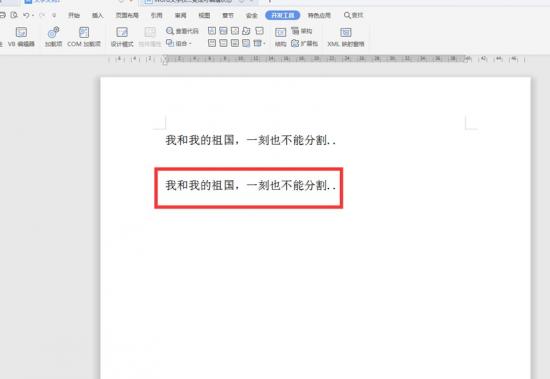Insert a repeating section content control
Image resolution: width=550 pixels, height=379 pixels.
[x=247, y=43]
